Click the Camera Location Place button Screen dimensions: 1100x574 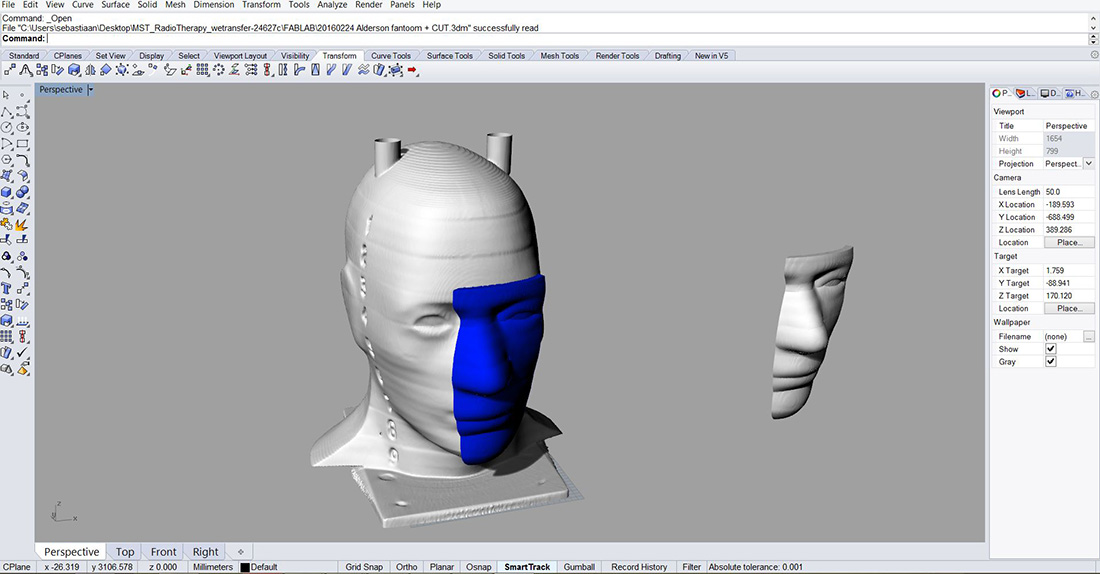pos(1069,242)
